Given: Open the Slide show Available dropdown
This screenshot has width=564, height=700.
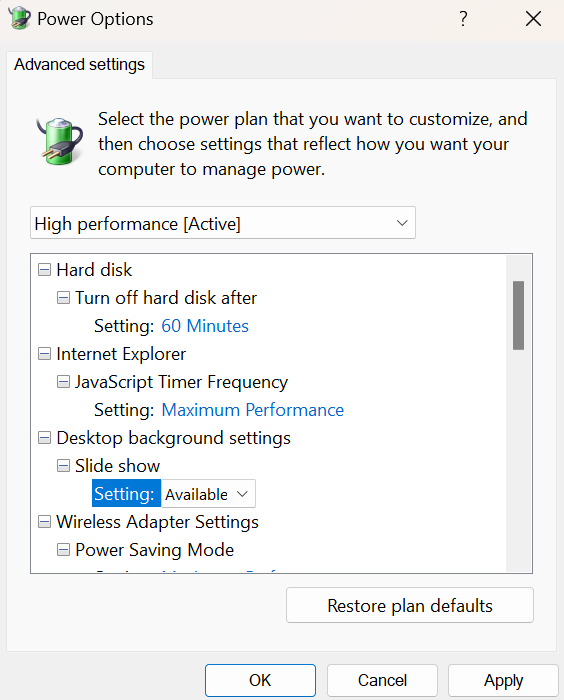Looking at the screenshot, I should pyautogui.click(x=208, y=494).
